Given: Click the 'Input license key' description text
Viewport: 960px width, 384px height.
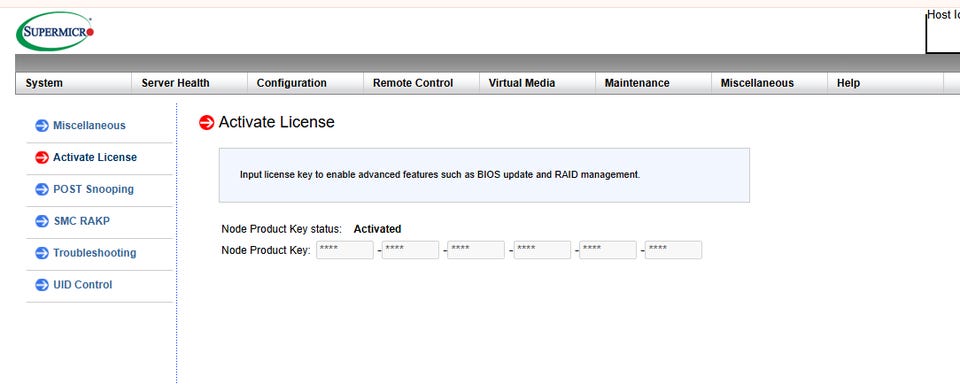Looking at the screenshot, I should click(x=440, y=175).
